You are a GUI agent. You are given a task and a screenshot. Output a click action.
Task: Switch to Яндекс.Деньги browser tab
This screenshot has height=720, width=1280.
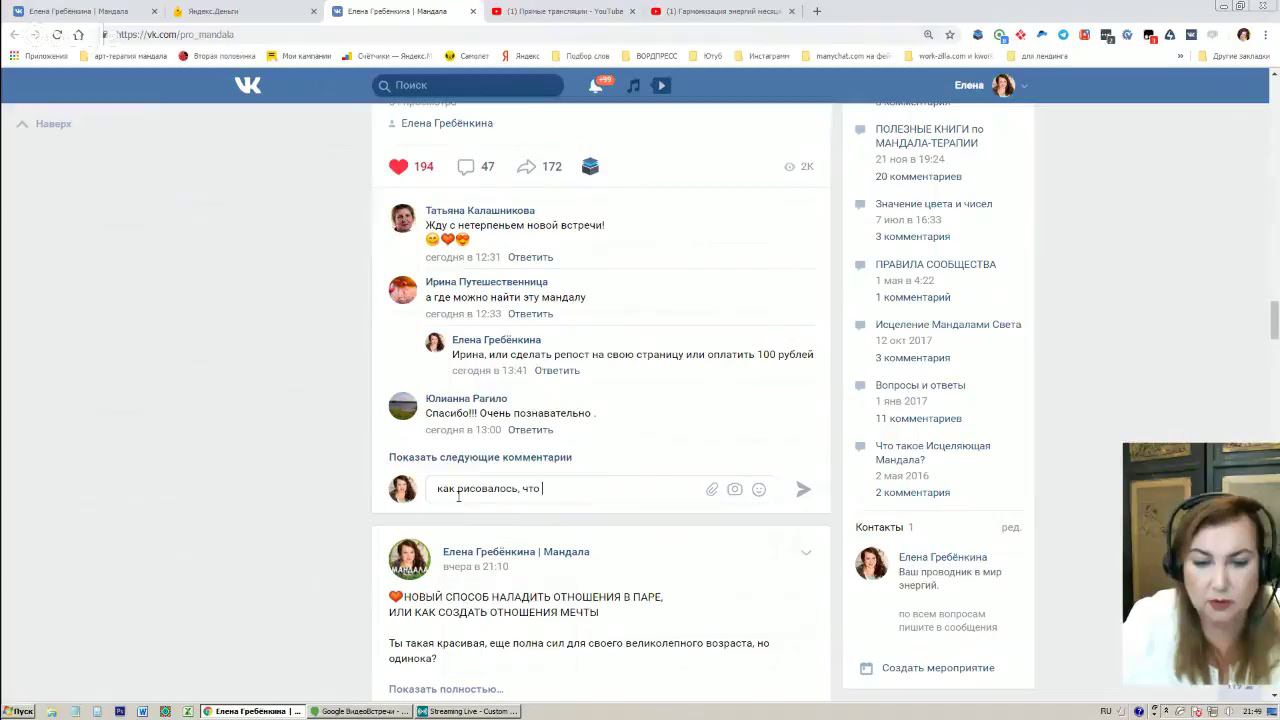pyautogui.click(x=240, y=11)
